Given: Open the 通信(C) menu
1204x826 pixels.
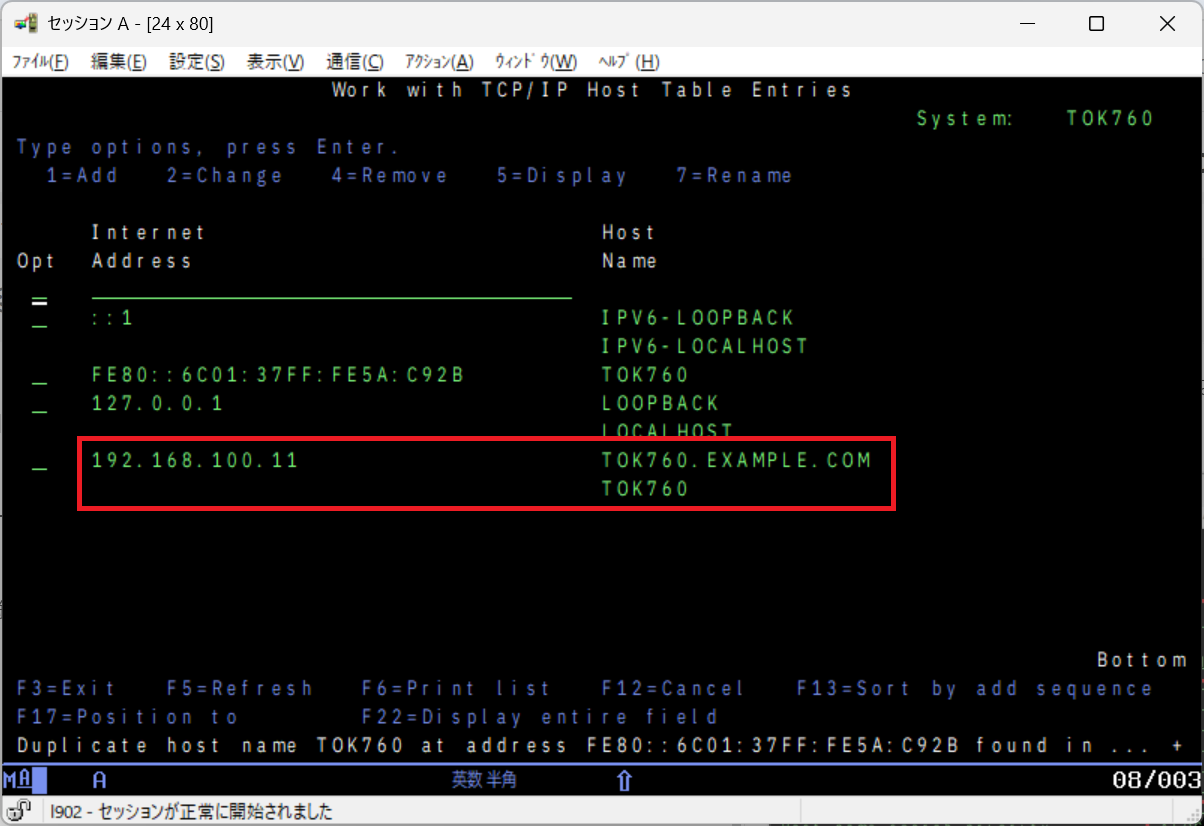Looking at the screenshot, I should coord(354,62).
